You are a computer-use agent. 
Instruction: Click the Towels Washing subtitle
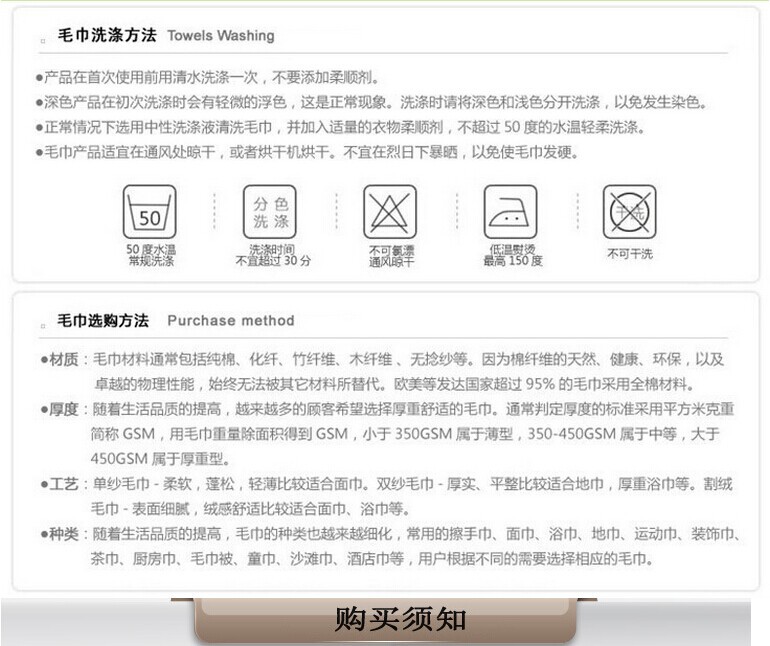coord(220,35)
